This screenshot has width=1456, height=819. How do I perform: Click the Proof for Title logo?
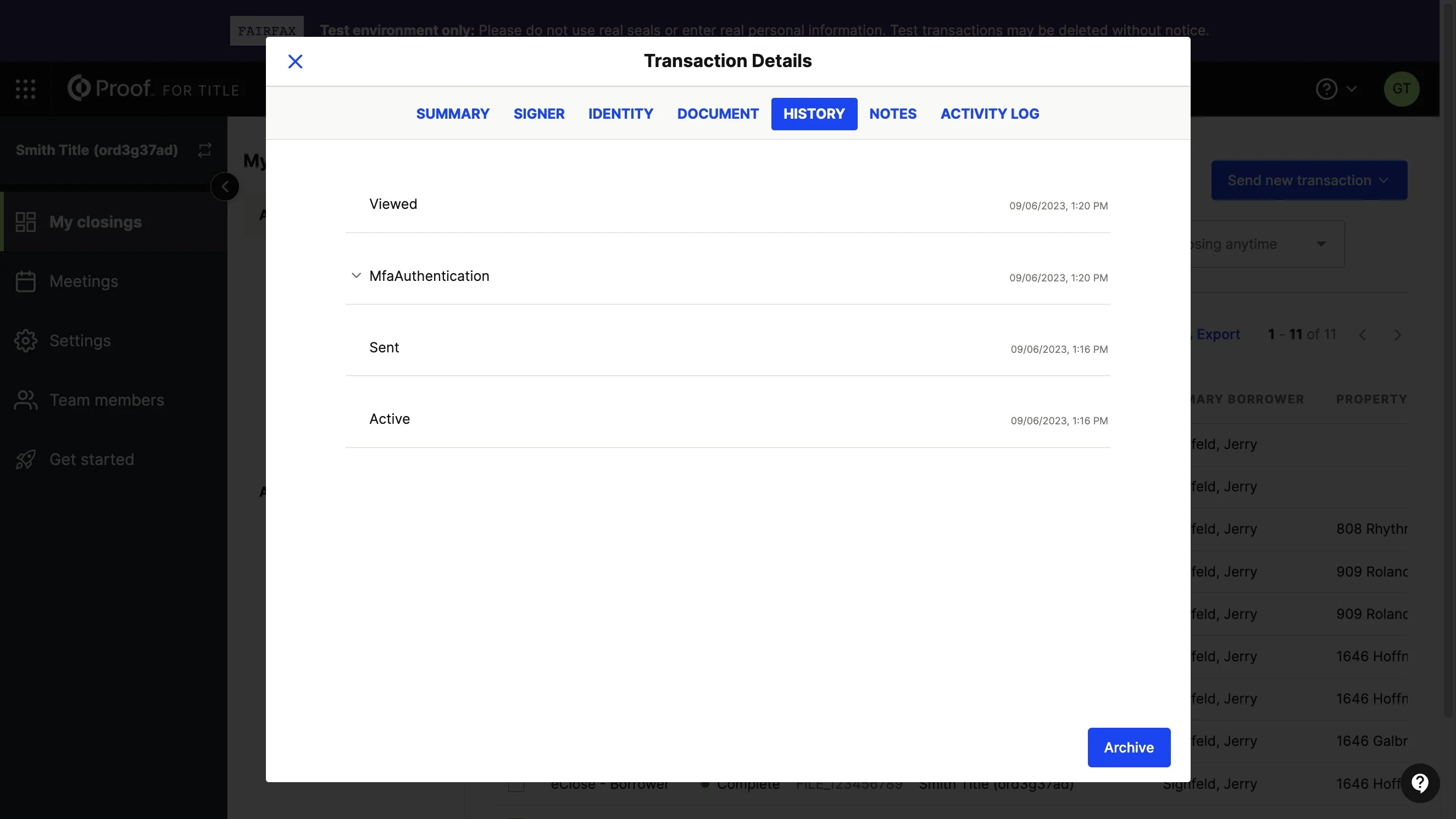[x=153, y=88]
